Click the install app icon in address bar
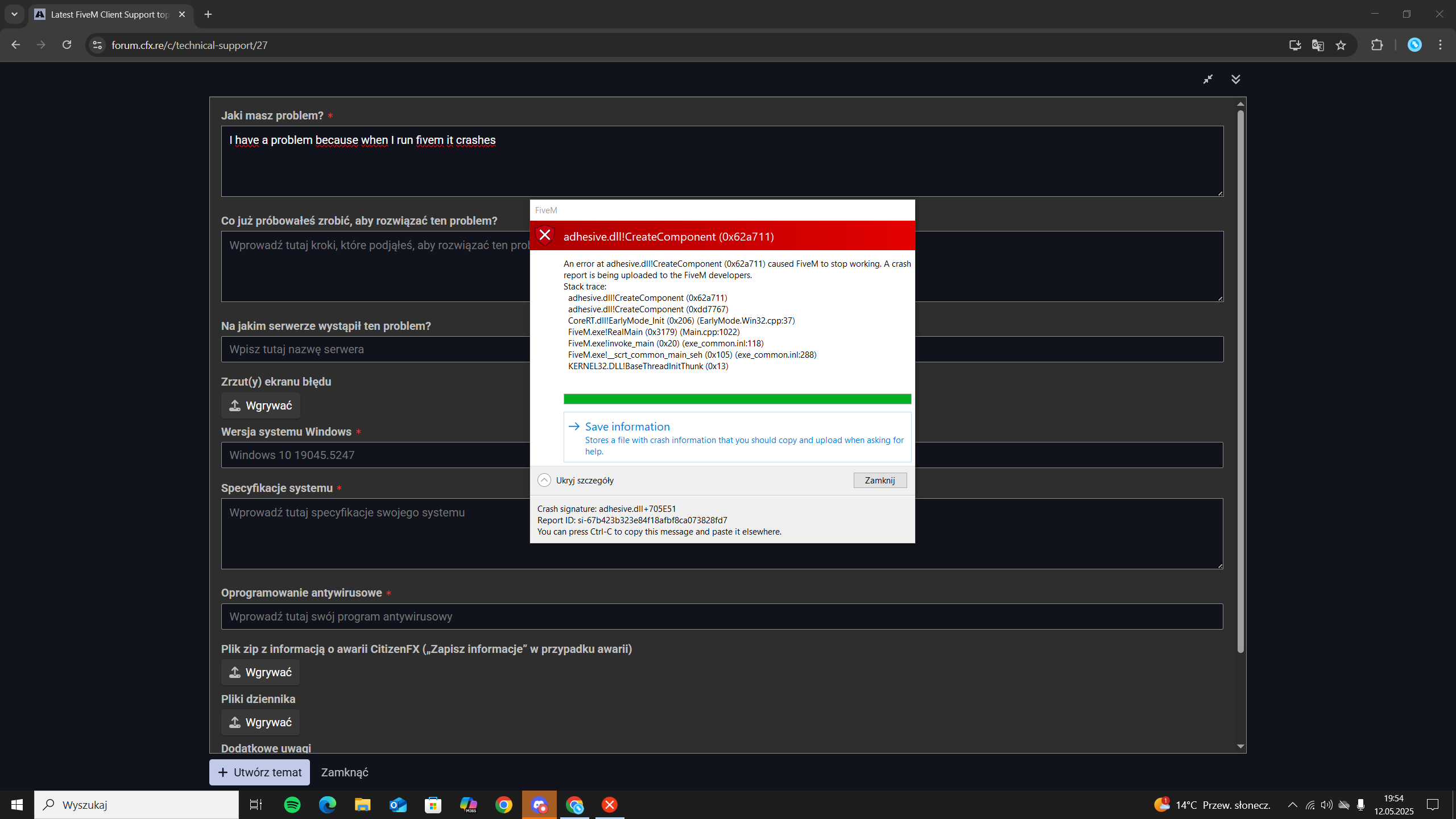The width and height of the screenshot is (1456, 819). 1295,45
